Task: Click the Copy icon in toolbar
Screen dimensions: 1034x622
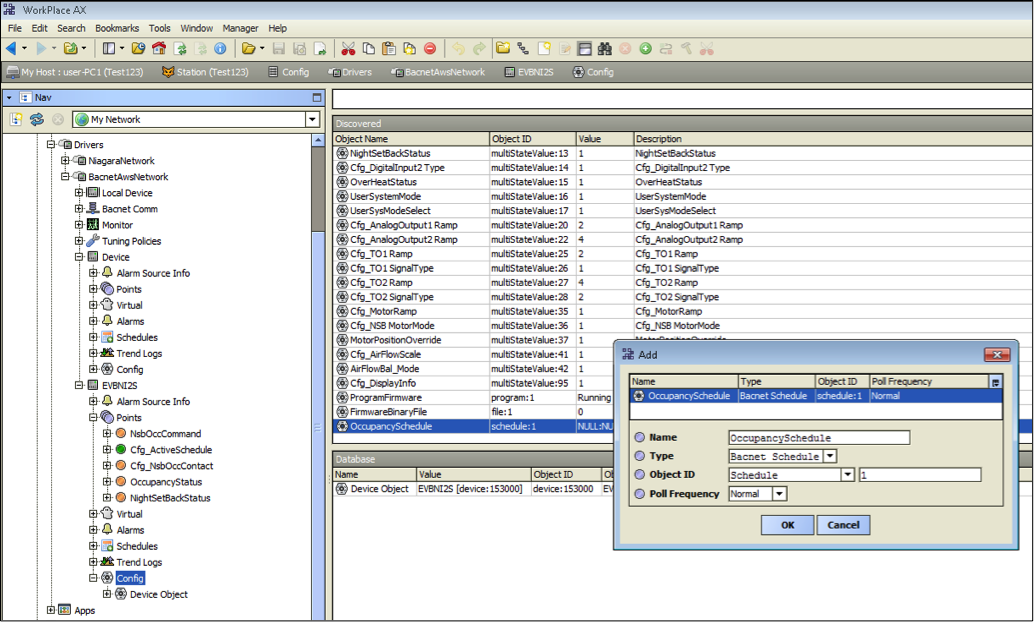Action: point(369,49)
